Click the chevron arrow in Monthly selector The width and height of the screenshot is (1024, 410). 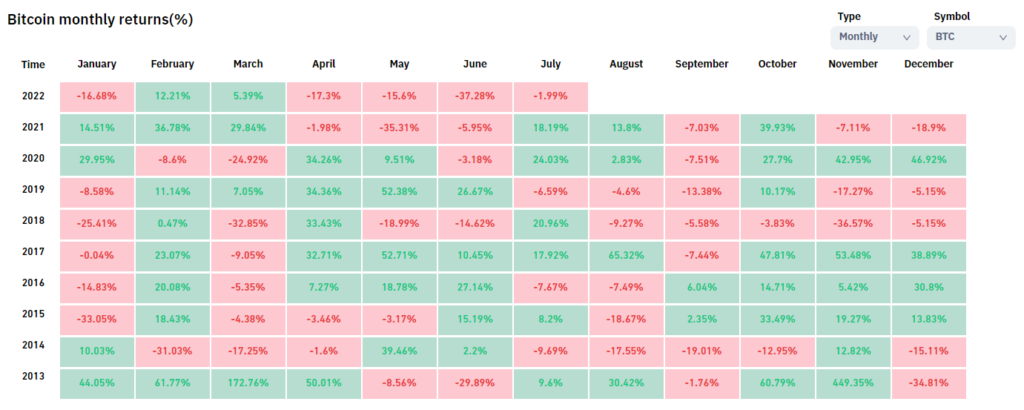point(906,37)
